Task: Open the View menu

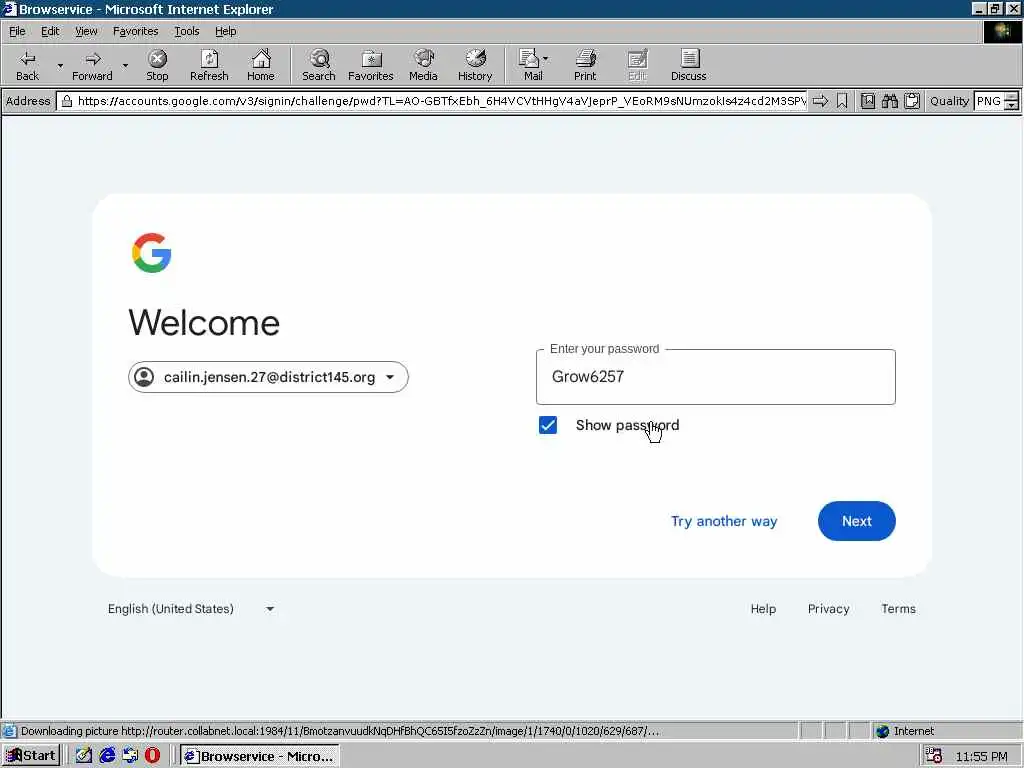Action: click(x=86, y=31)
